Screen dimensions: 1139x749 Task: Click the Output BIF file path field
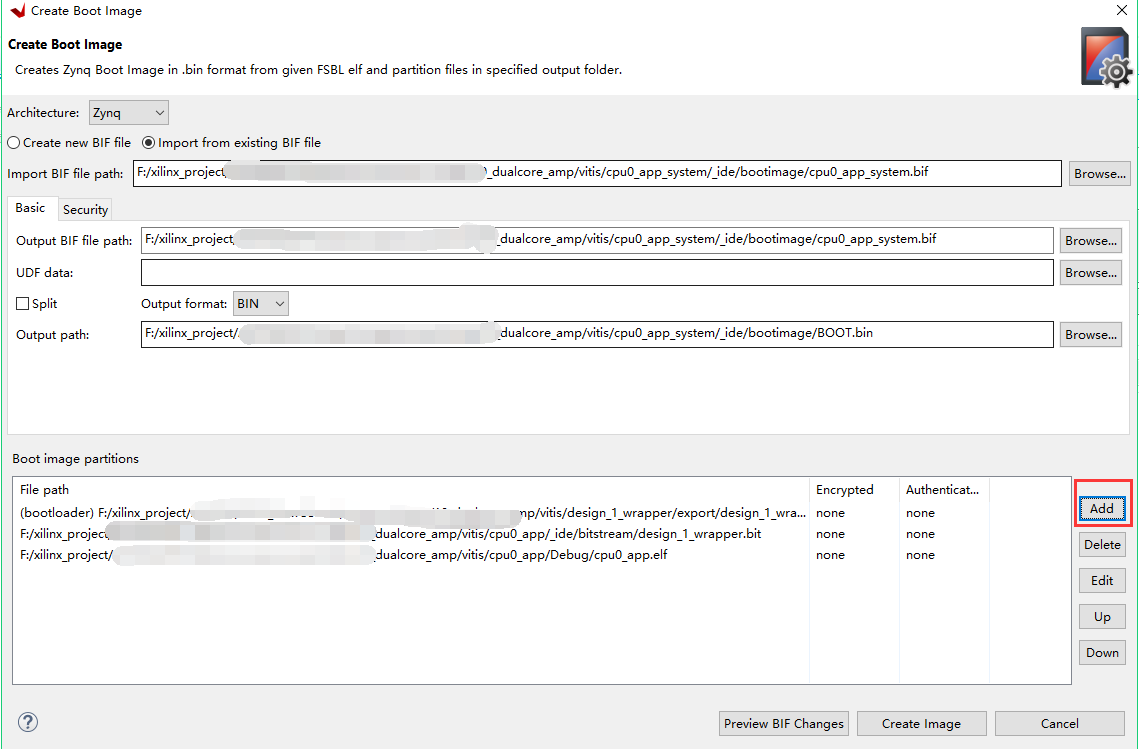(x=597, y=240)
